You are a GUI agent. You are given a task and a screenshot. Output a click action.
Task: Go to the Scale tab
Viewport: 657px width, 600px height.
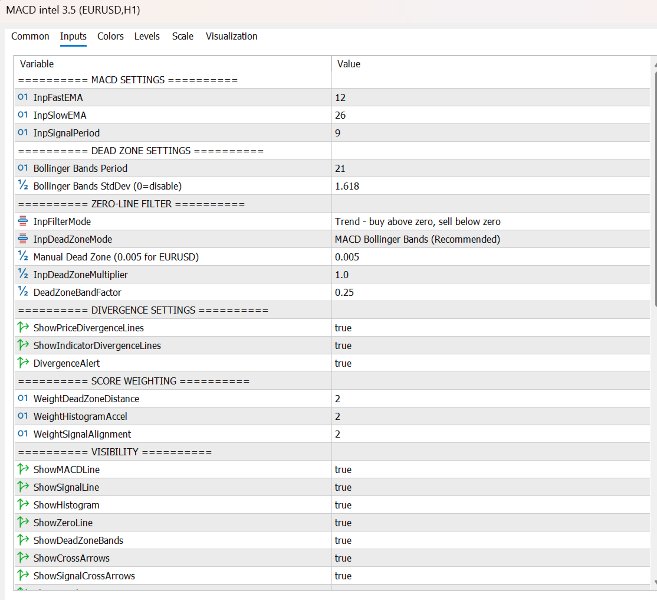[183, 36]
